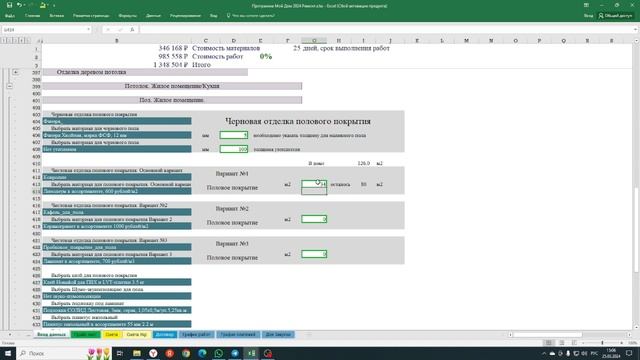Screen dimensions: 640x360
Task: Click Вариант №1 area input cell in m2
Action: tap(314, 184)
